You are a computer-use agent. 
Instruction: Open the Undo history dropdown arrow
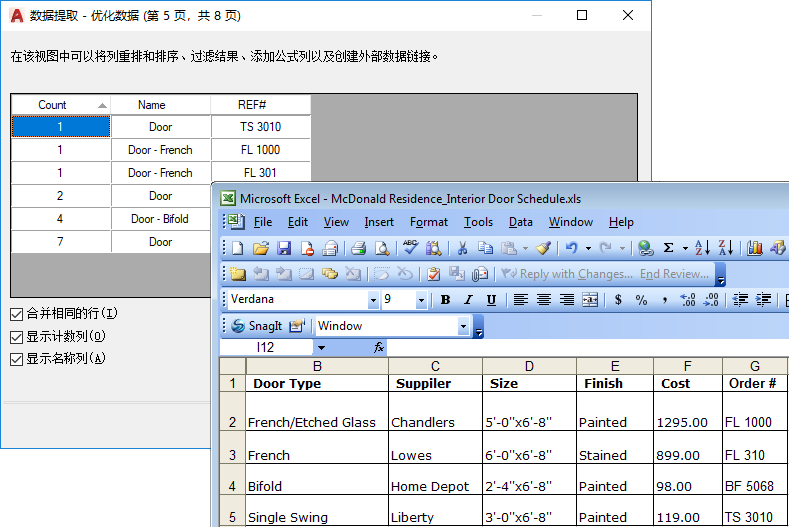588,248
